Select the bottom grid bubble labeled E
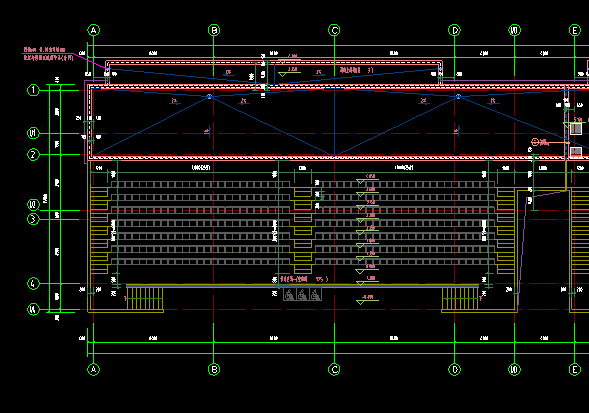This screenshot has height=413, width=589. [x=575, y=369]
